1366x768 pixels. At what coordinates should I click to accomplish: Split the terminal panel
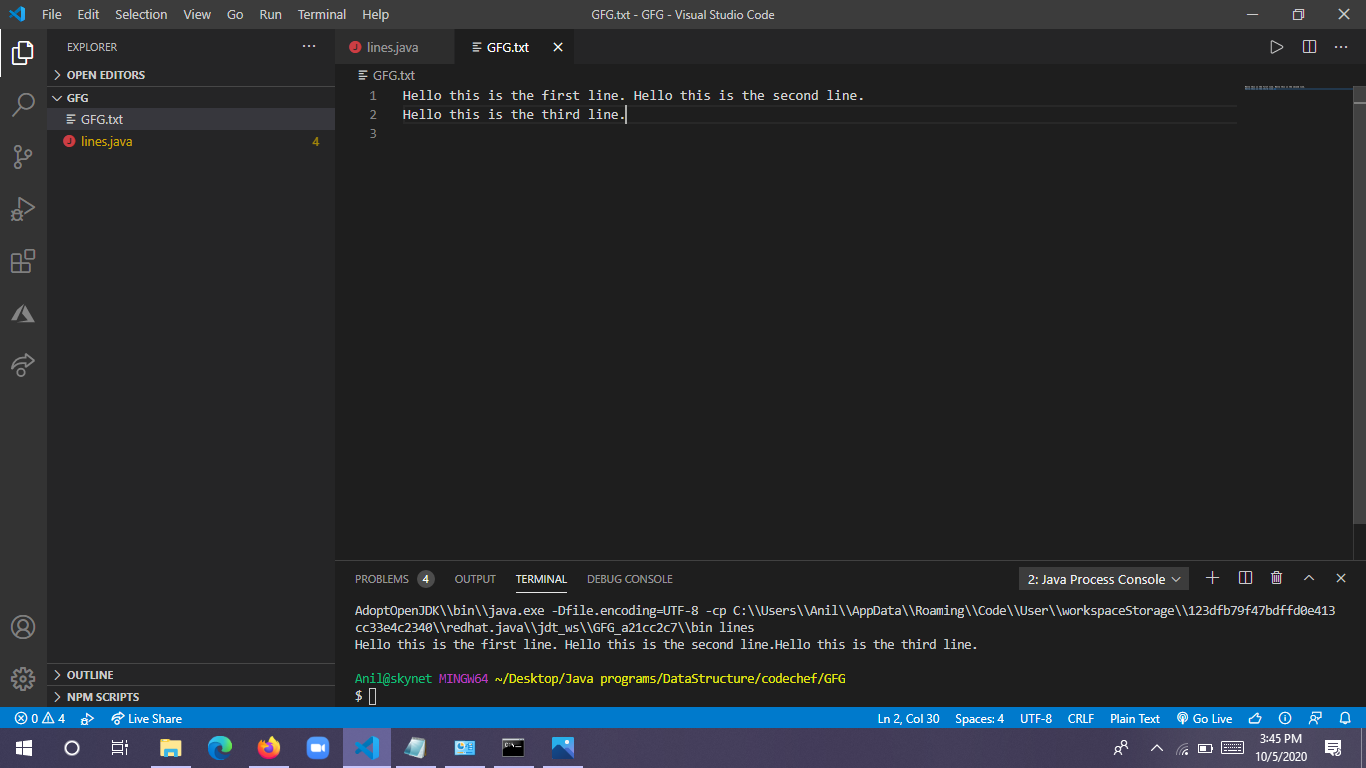click(1245, 578)
